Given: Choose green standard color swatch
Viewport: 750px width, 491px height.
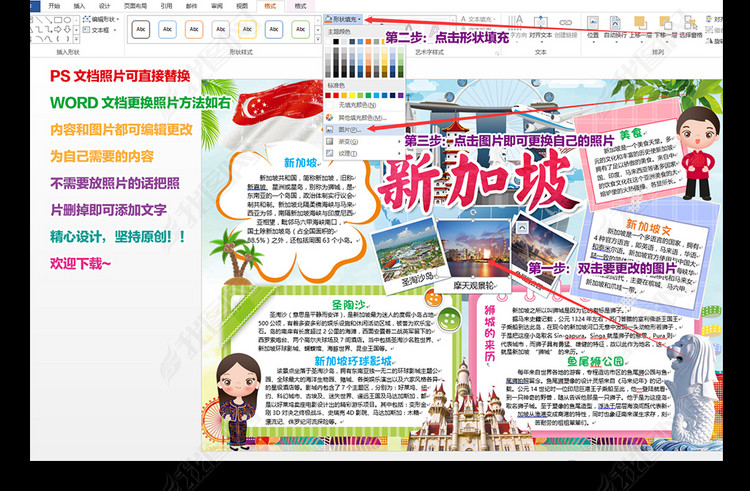Looking at the screenshot, I should click(368, 96).
